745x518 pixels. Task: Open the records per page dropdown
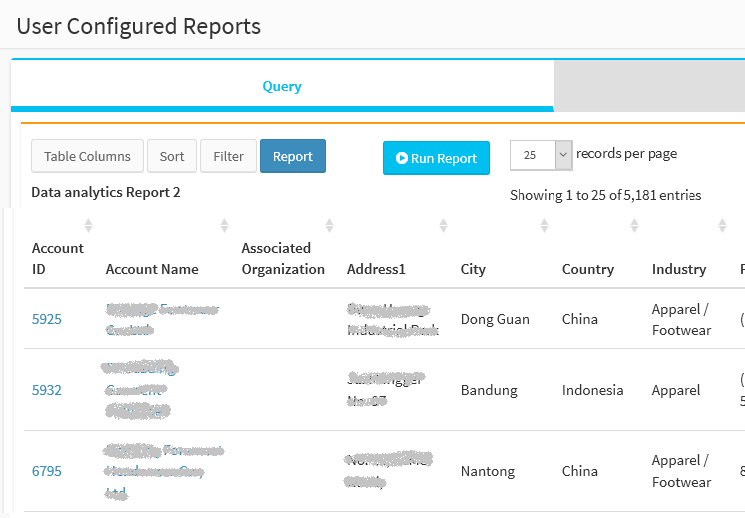click(540, 155)
